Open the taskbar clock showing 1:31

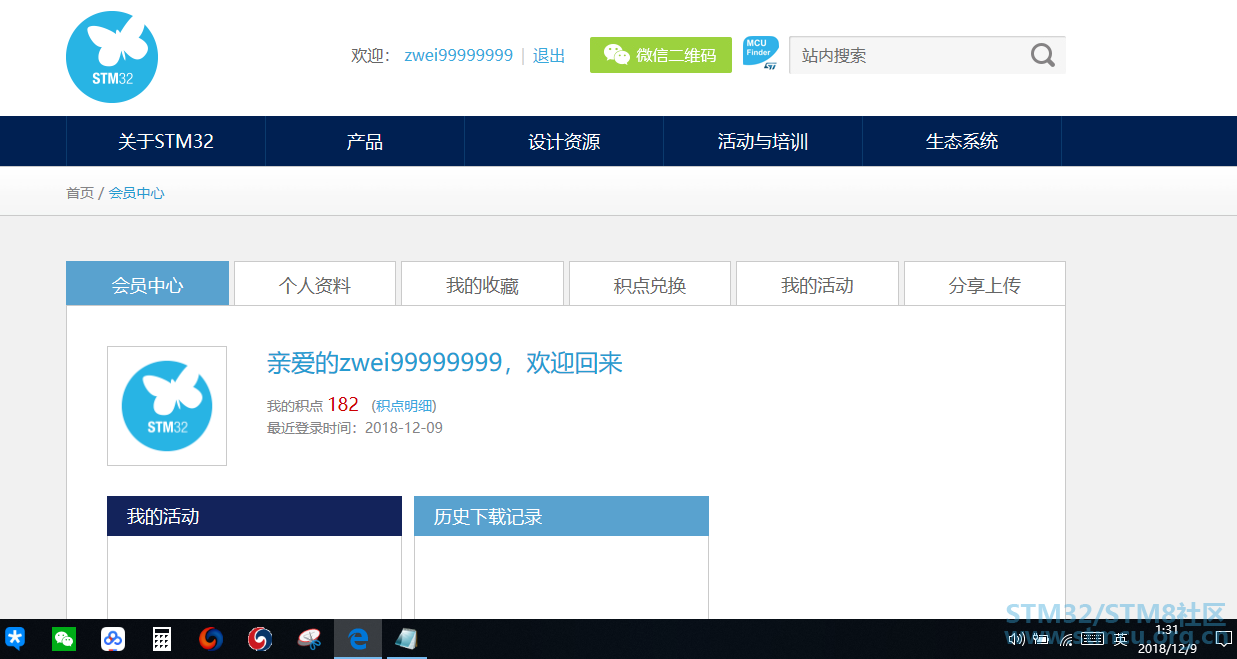tap(1165, 639)
